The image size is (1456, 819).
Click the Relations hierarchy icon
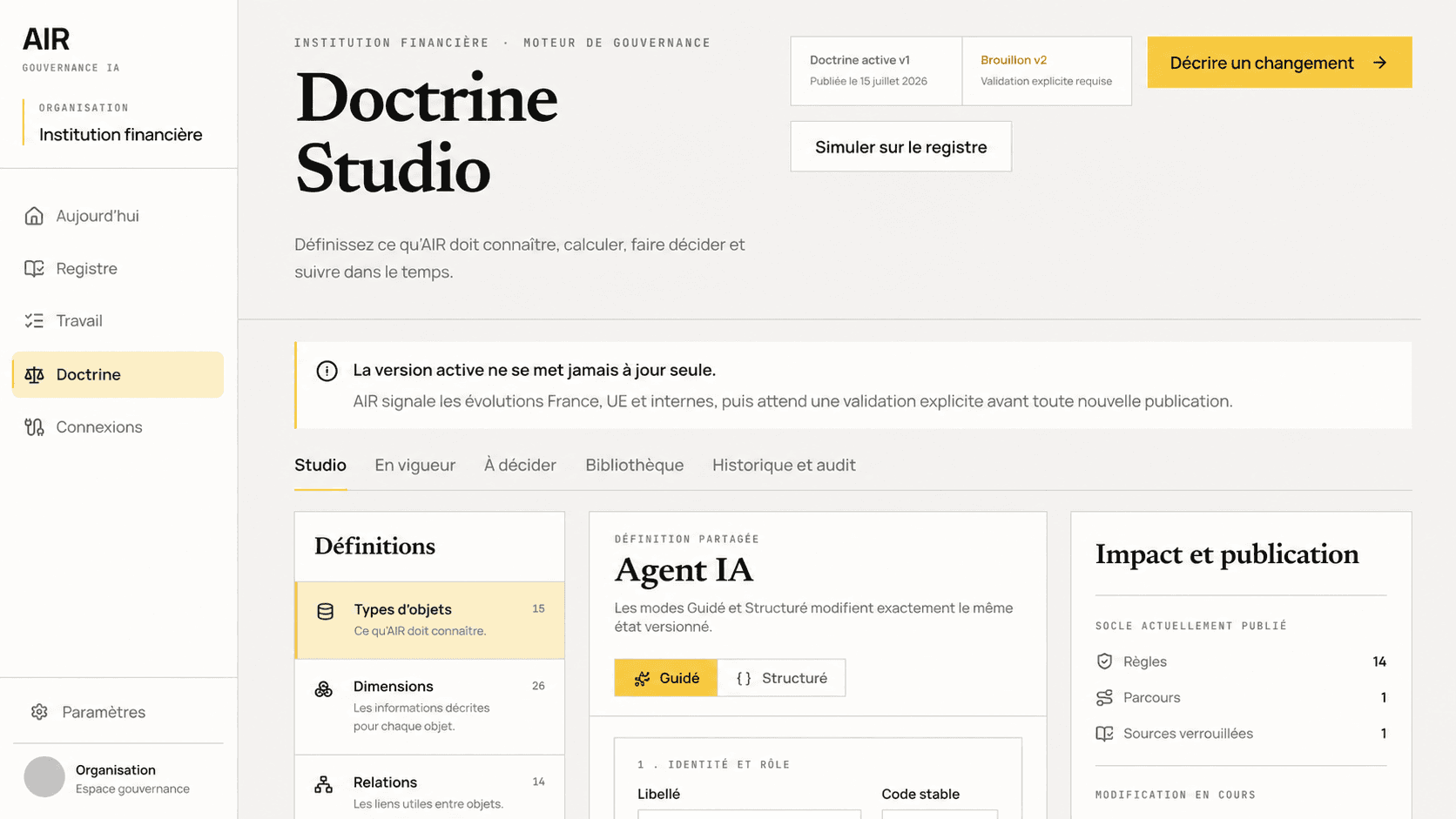pyautogui.click(x=324, y=784)
